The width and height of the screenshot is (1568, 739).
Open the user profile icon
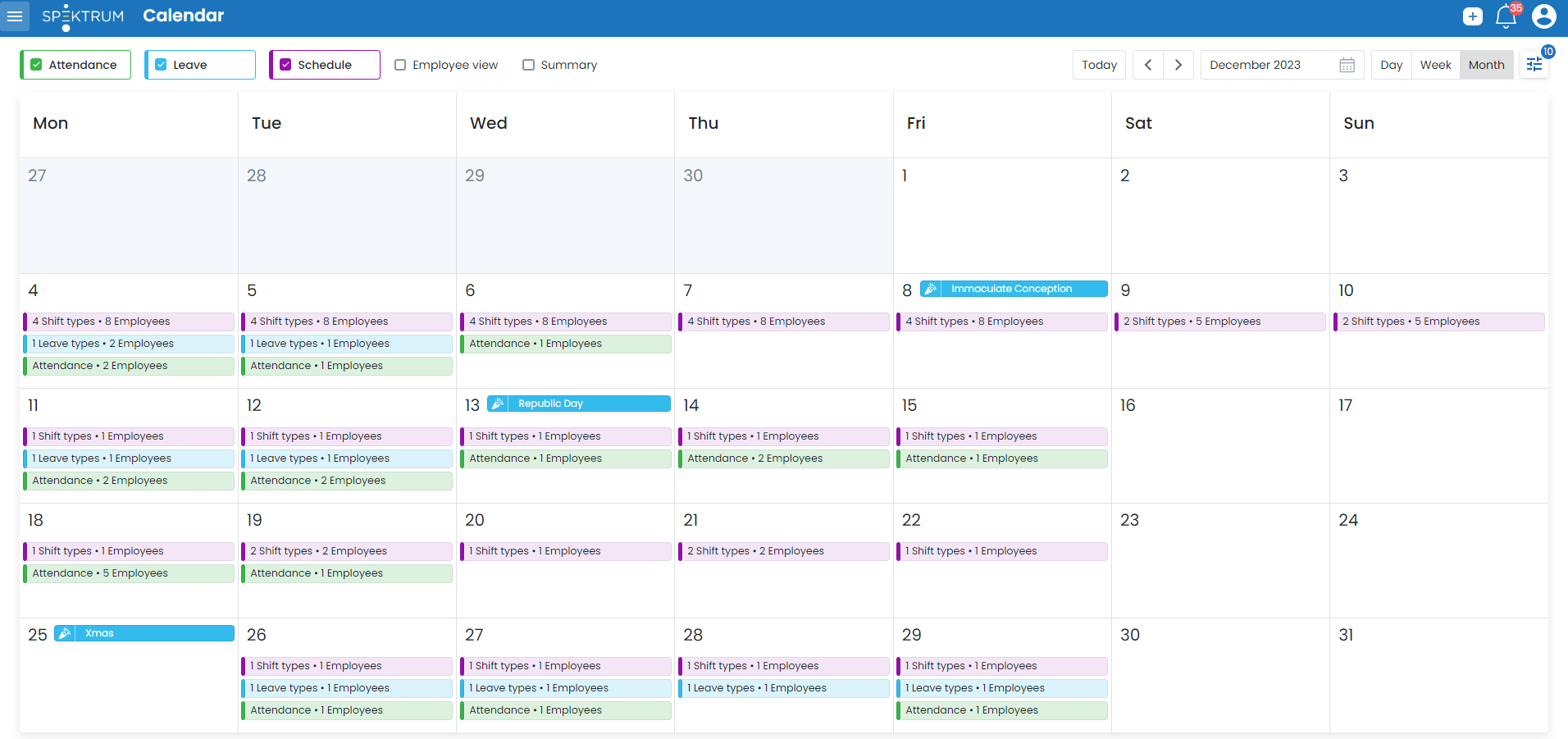pos(1544,16)
